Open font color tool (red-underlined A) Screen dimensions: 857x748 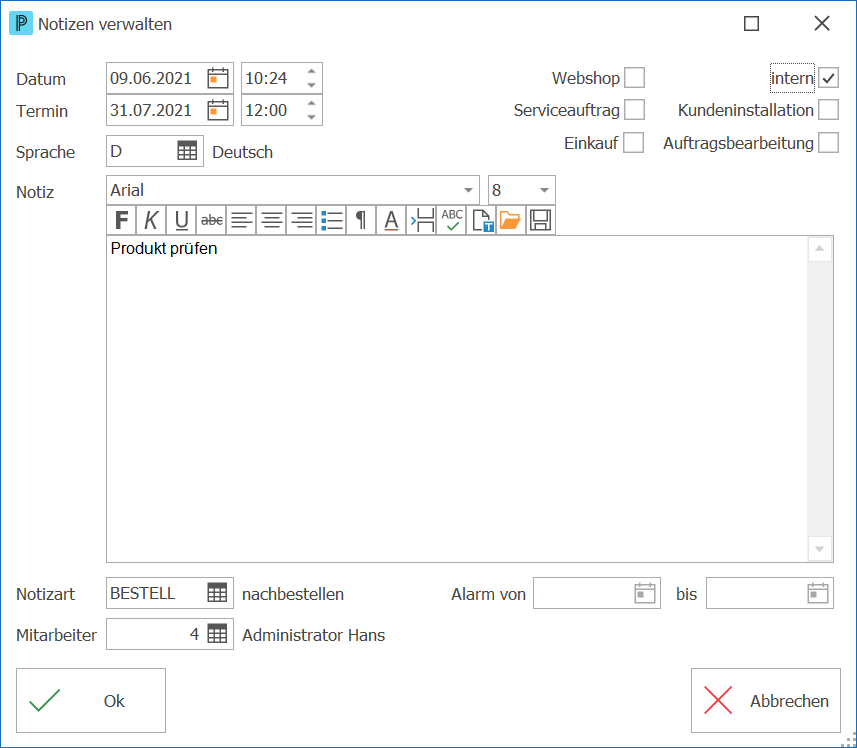coord(391,220)
